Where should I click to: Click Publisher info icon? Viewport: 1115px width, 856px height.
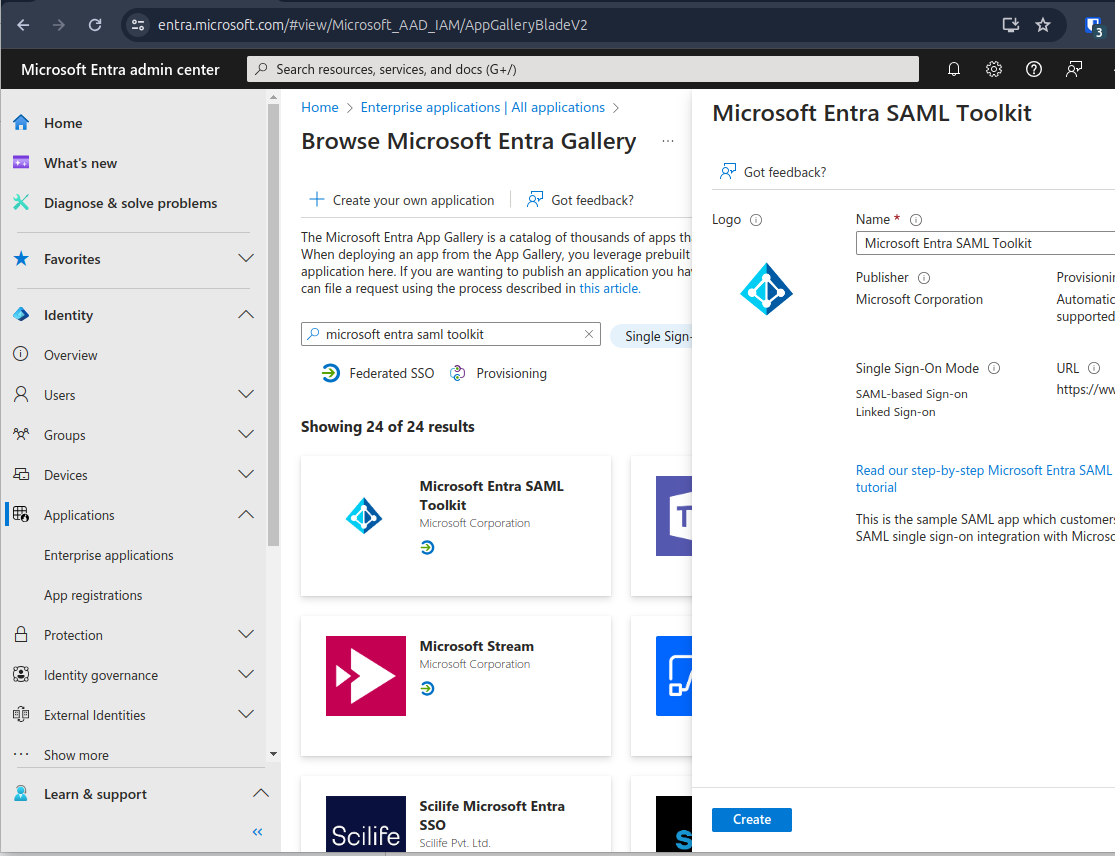[924, 277]
